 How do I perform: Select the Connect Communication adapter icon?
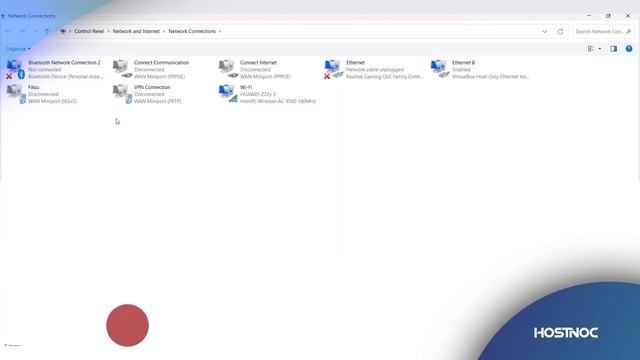122,69
